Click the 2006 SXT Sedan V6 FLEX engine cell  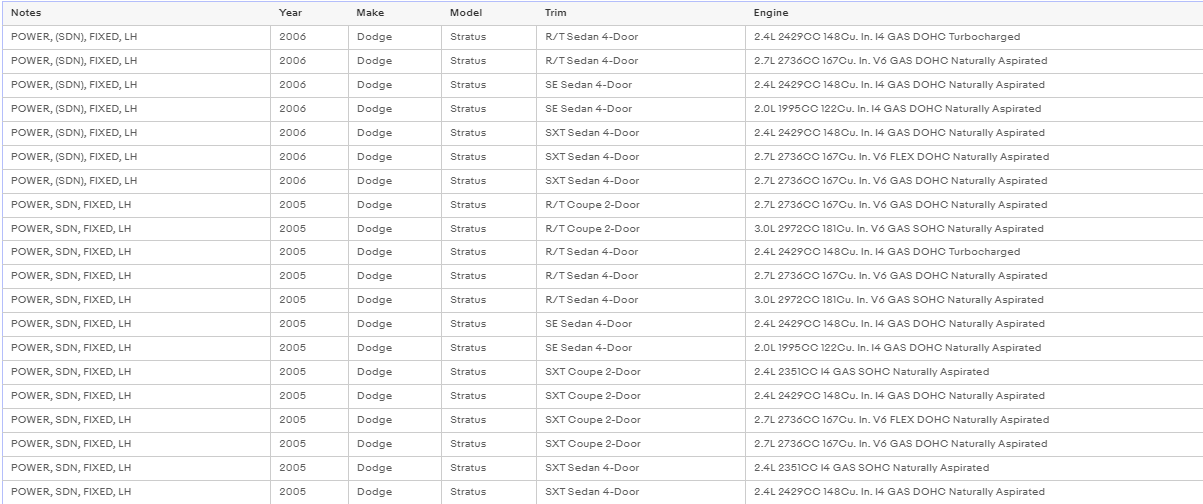click(x=973, y=157)
